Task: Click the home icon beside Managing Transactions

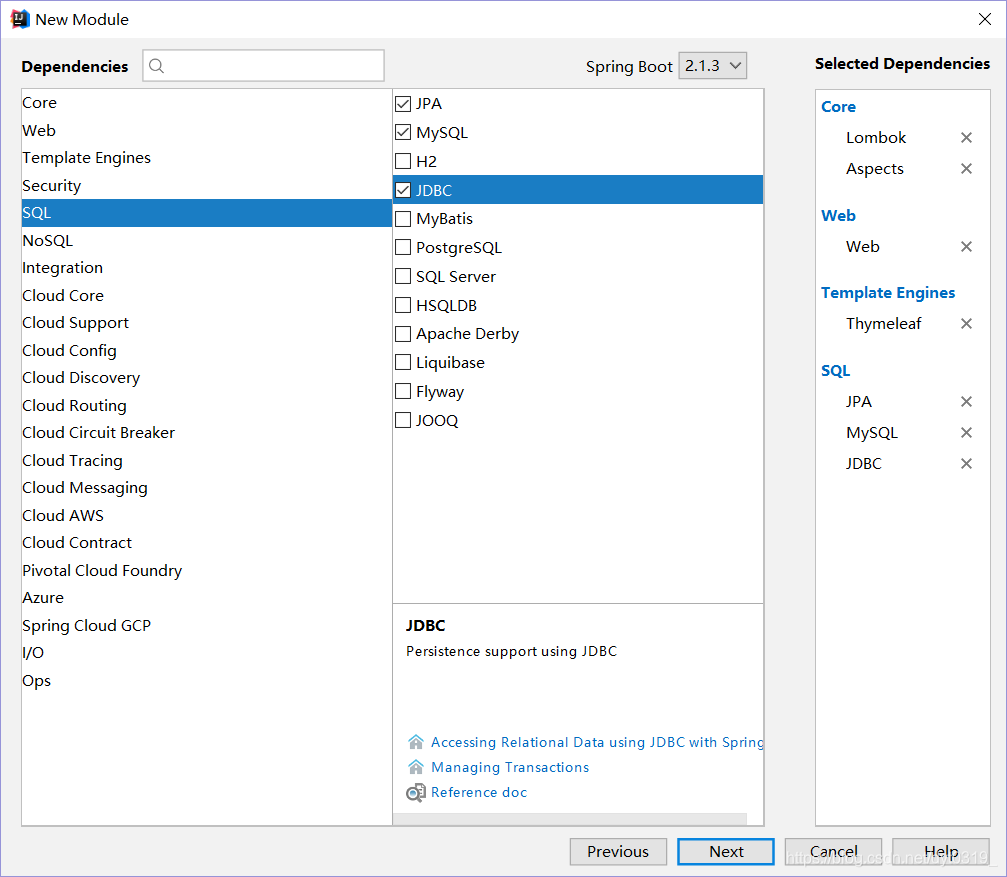Action: (x=416, y=767)
